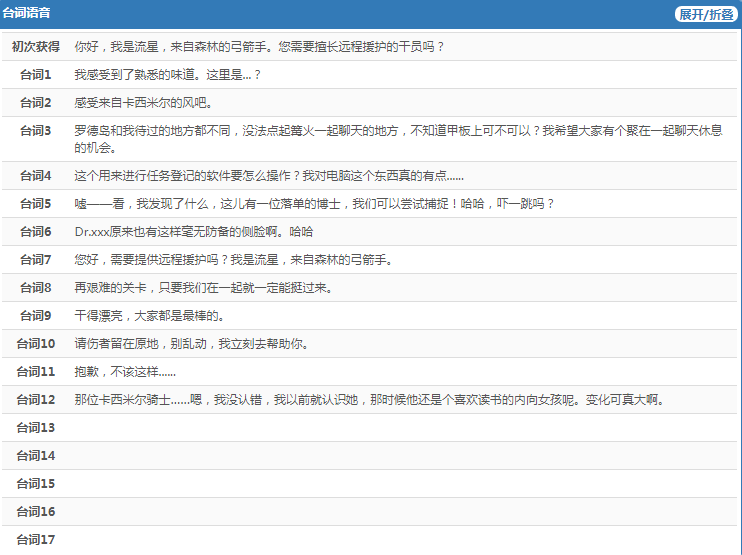Click the 台词6 Dr.xxx dialogue text

[193, 232]
